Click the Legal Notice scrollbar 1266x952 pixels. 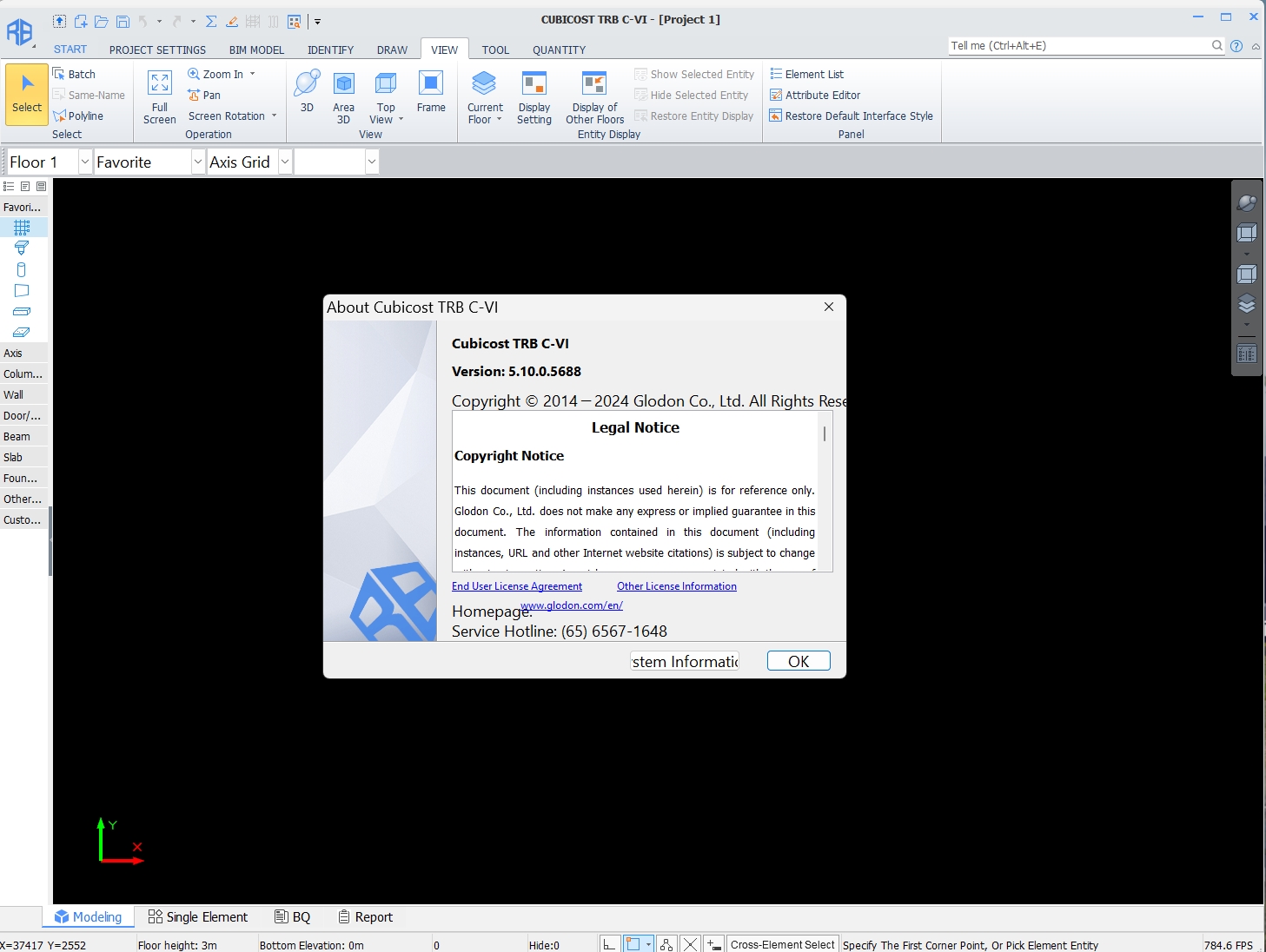[x=824, y=491]
